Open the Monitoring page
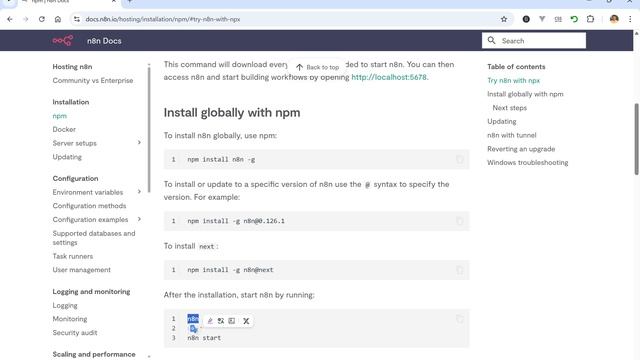Image resolution: width=640 pixels, height=360 pixels. tap(70, 319)
